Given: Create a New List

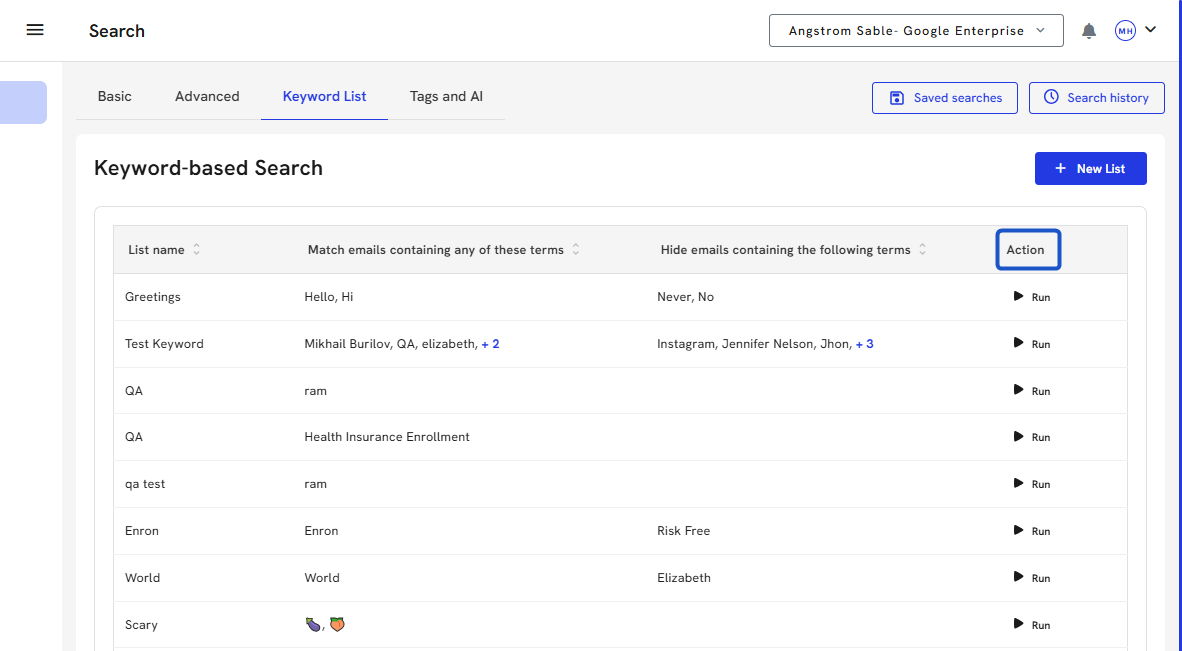Looking at the screenshot, I should click(x=1090, y=169).
